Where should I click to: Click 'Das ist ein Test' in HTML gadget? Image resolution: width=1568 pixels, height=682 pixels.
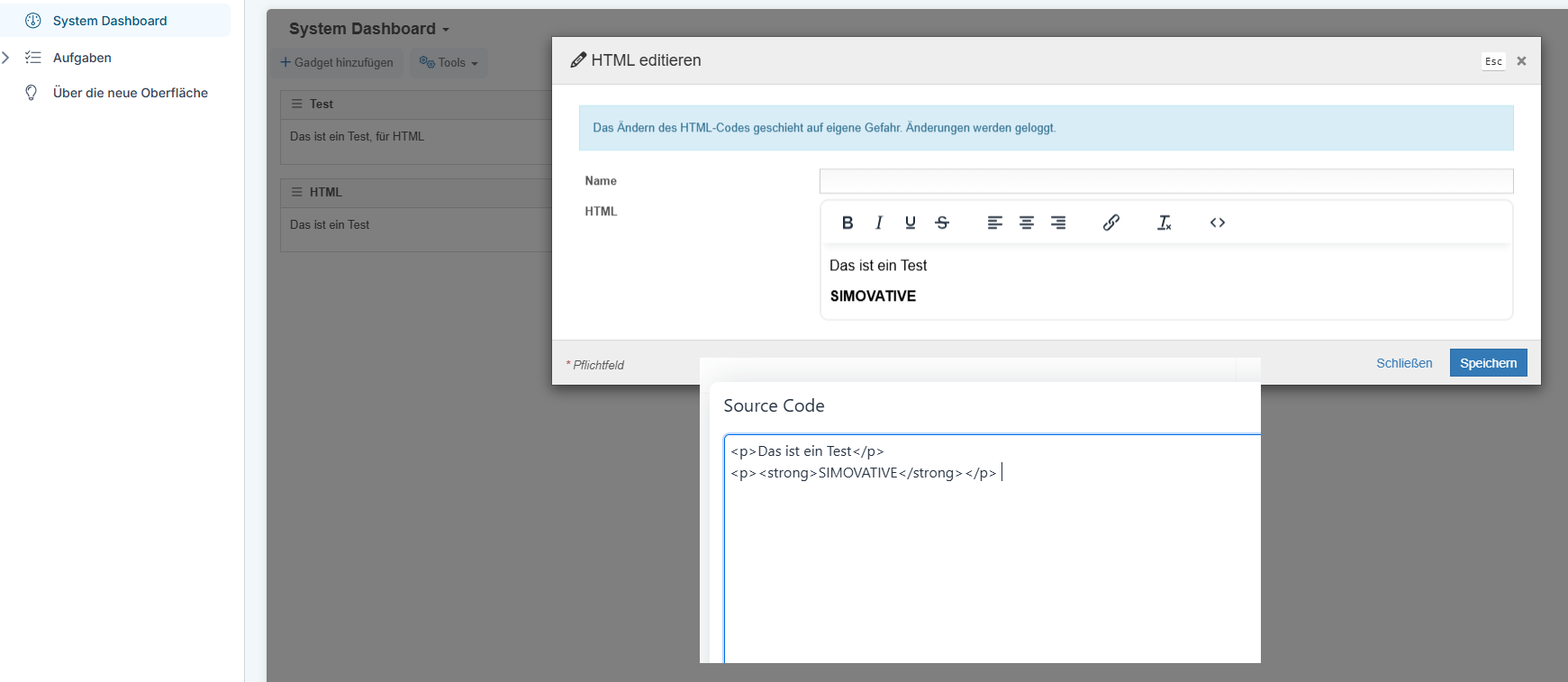click(x=330, y=224)
